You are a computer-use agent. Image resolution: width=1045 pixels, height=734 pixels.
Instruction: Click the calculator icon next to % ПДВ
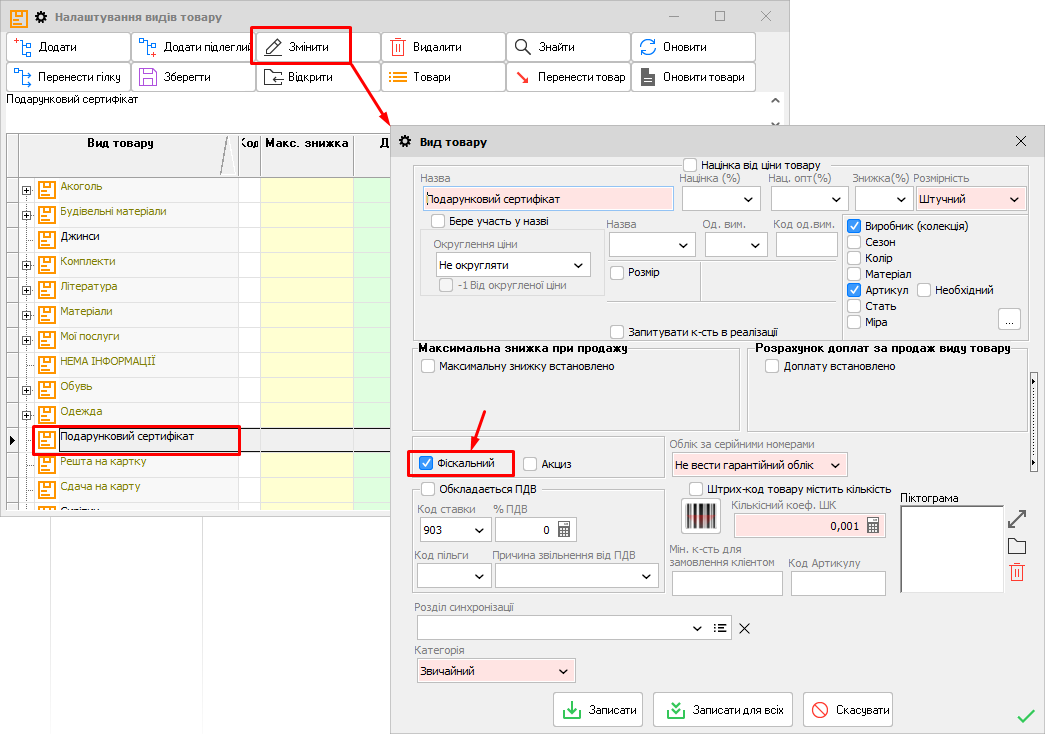point(564,530)
